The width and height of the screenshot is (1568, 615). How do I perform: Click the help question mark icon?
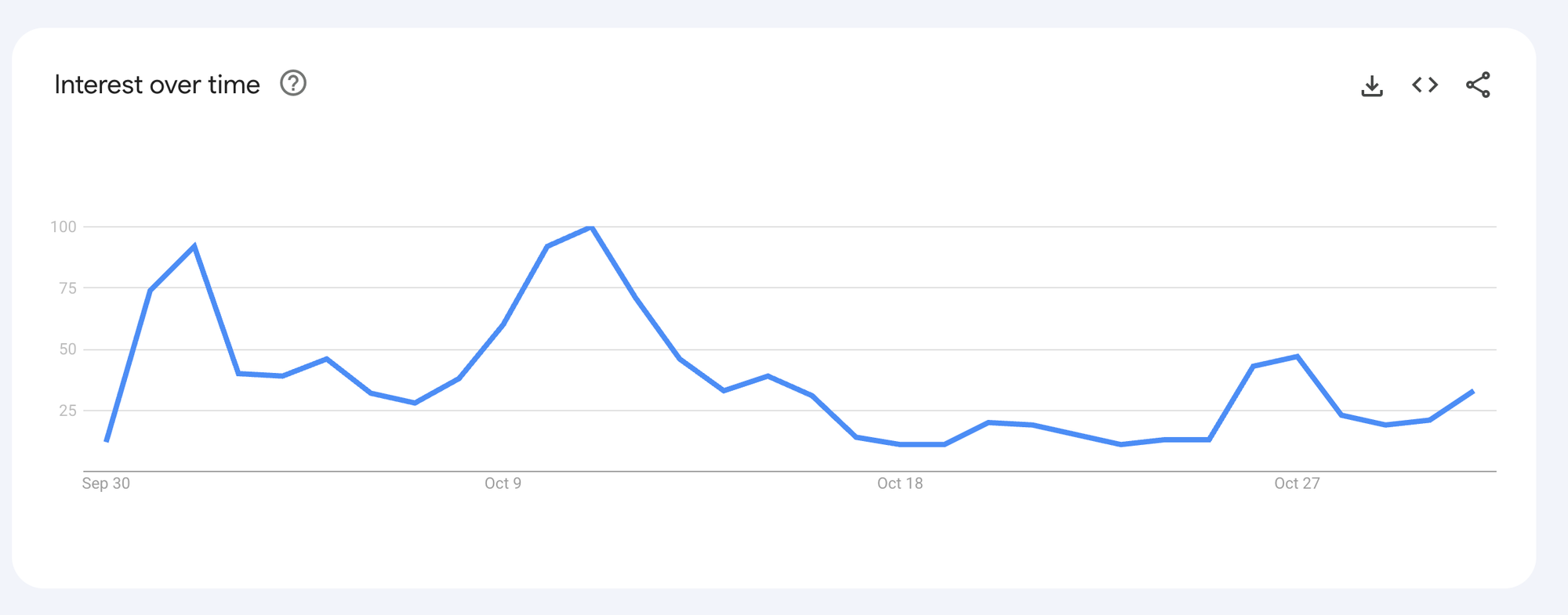pos(293,83)
